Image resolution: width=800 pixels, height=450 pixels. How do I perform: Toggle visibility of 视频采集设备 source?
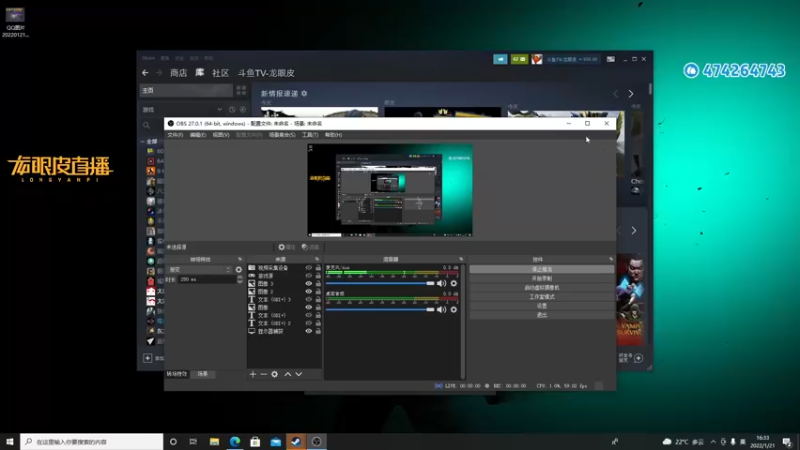point(309,267)
